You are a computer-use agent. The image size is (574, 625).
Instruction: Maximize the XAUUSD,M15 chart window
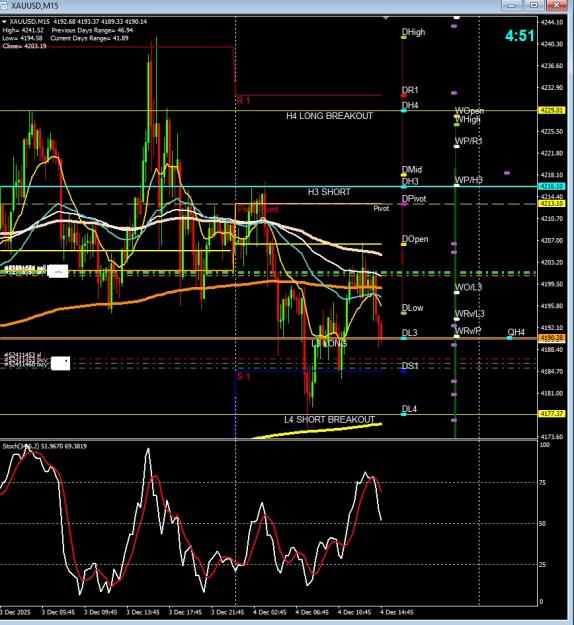[534, 5]
